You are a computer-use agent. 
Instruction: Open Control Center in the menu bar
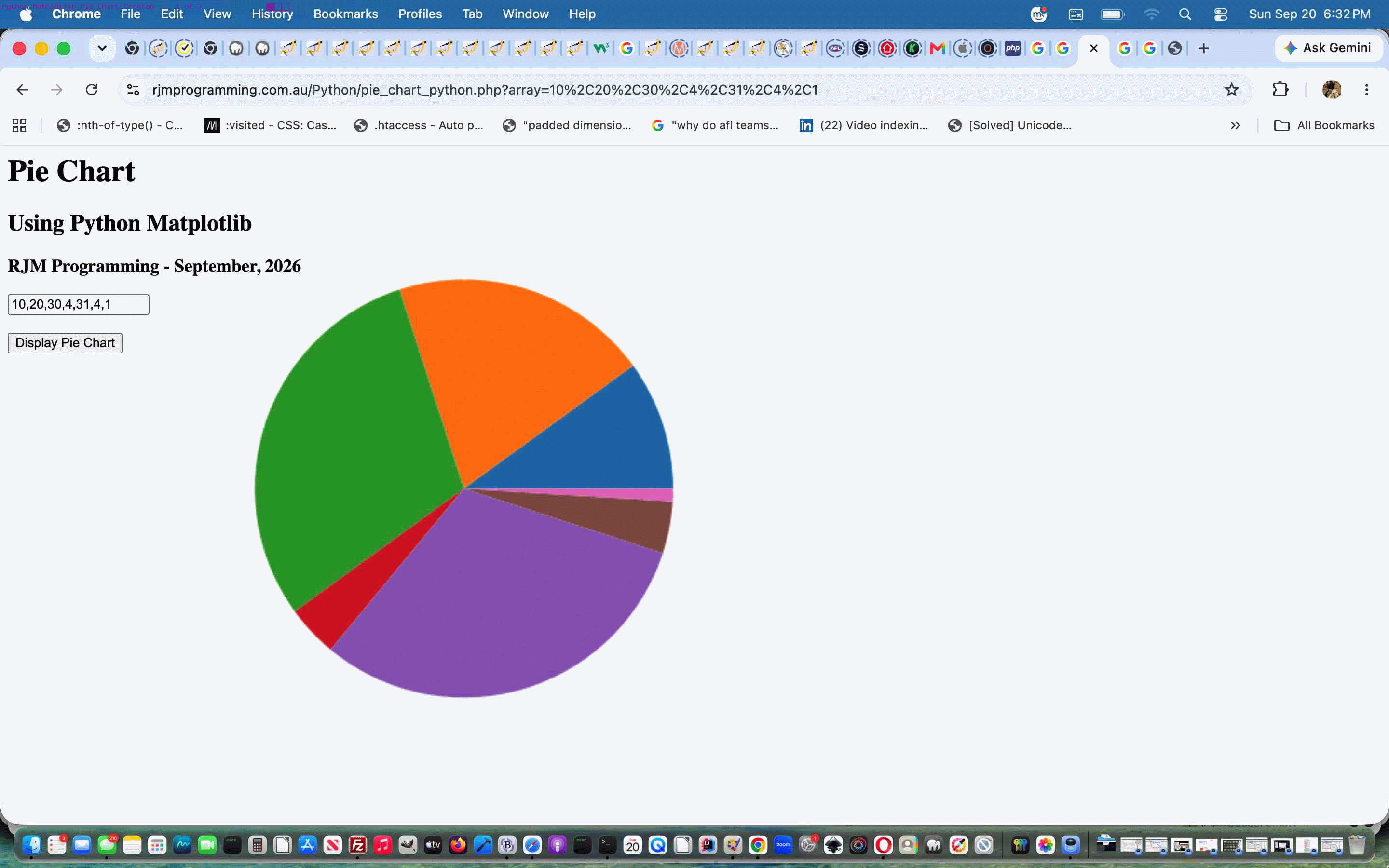[x=1221, y=14]
